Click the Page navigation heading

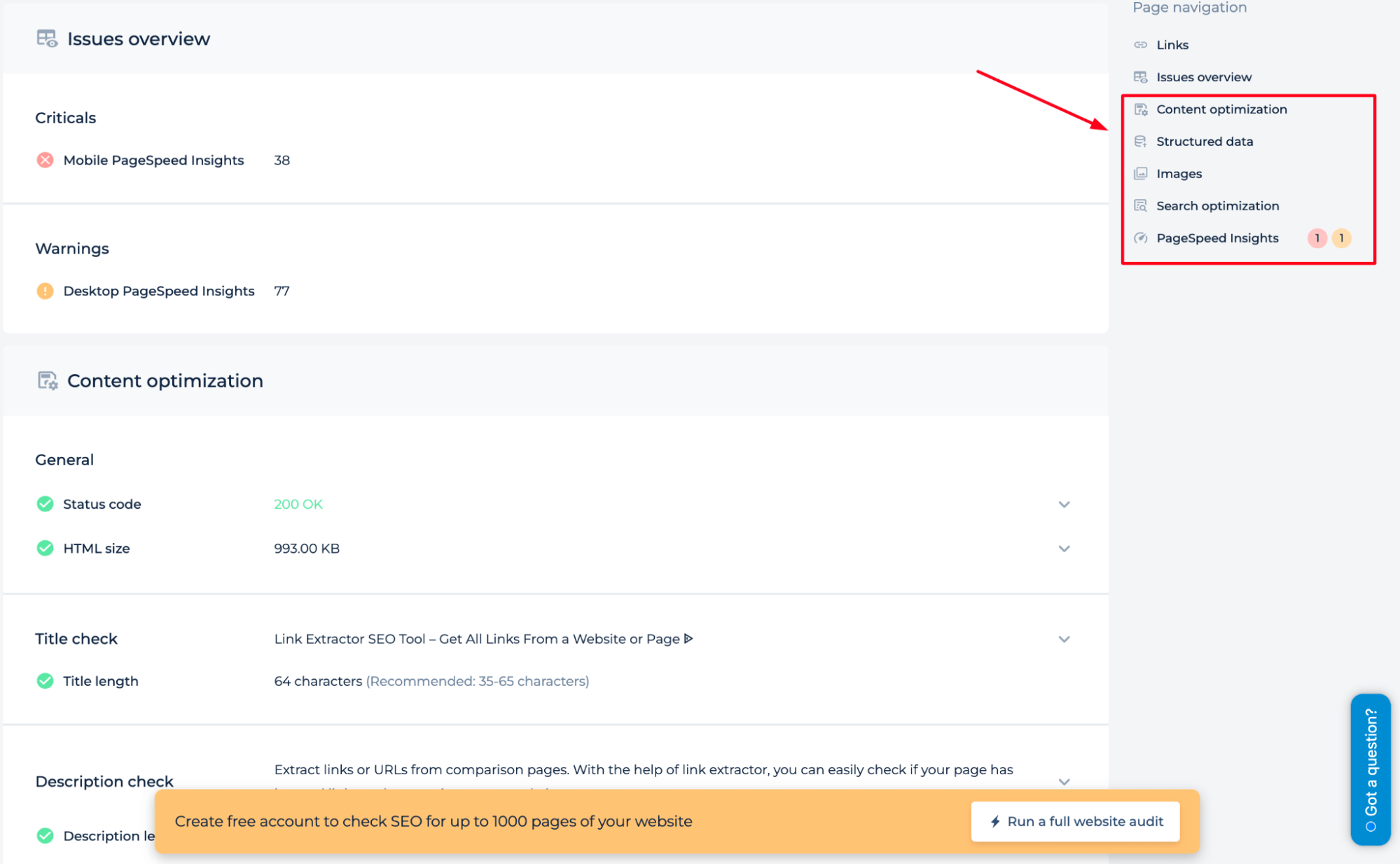(1189, 8)
